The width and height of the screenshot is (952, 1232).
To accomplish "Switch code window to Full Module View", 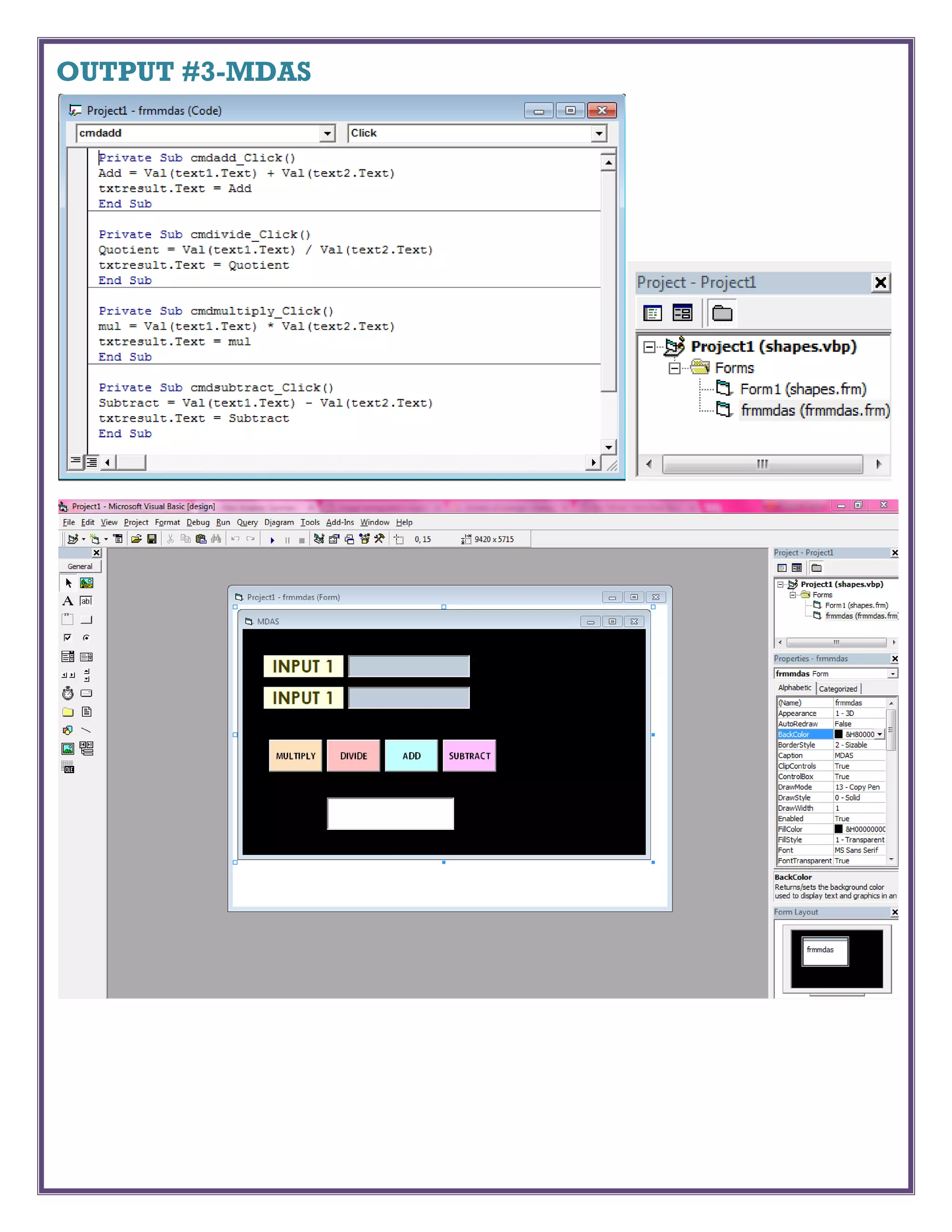I will point(91,462).
